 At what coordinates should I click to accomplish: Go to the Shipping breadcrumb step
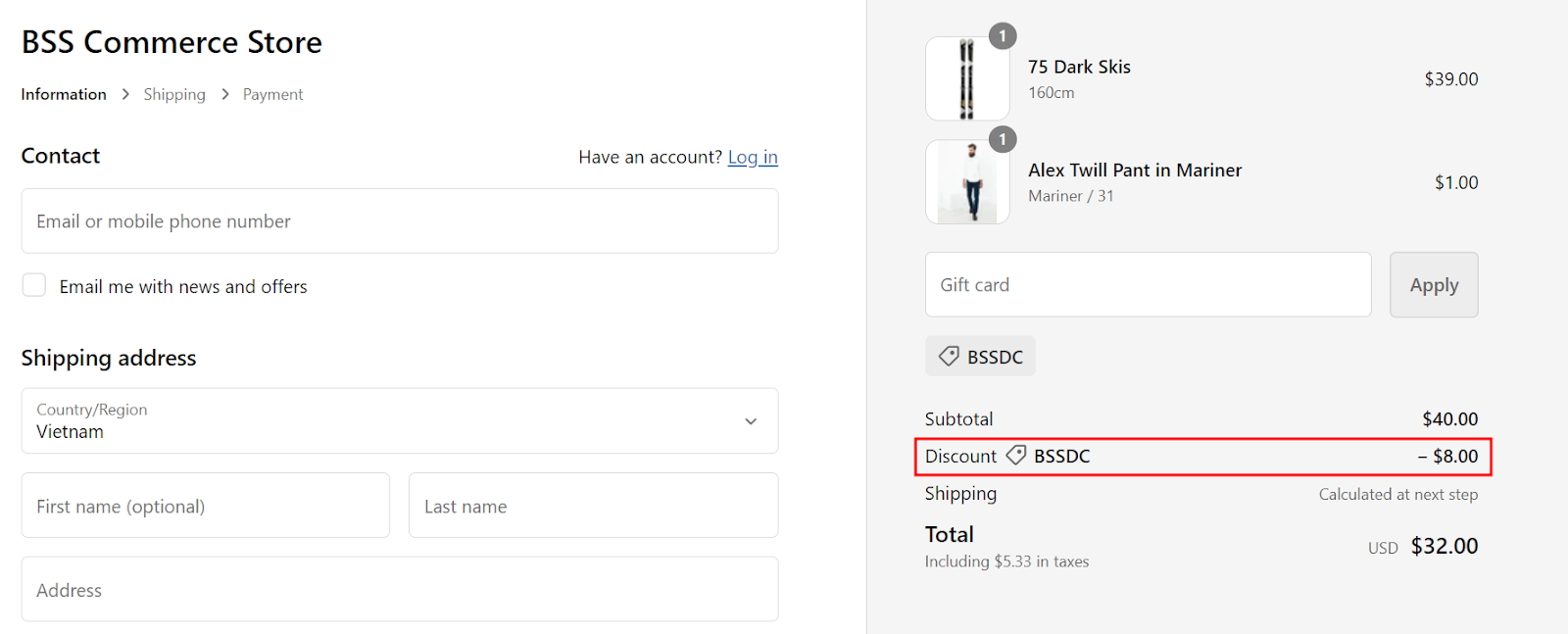coord(174,94)
